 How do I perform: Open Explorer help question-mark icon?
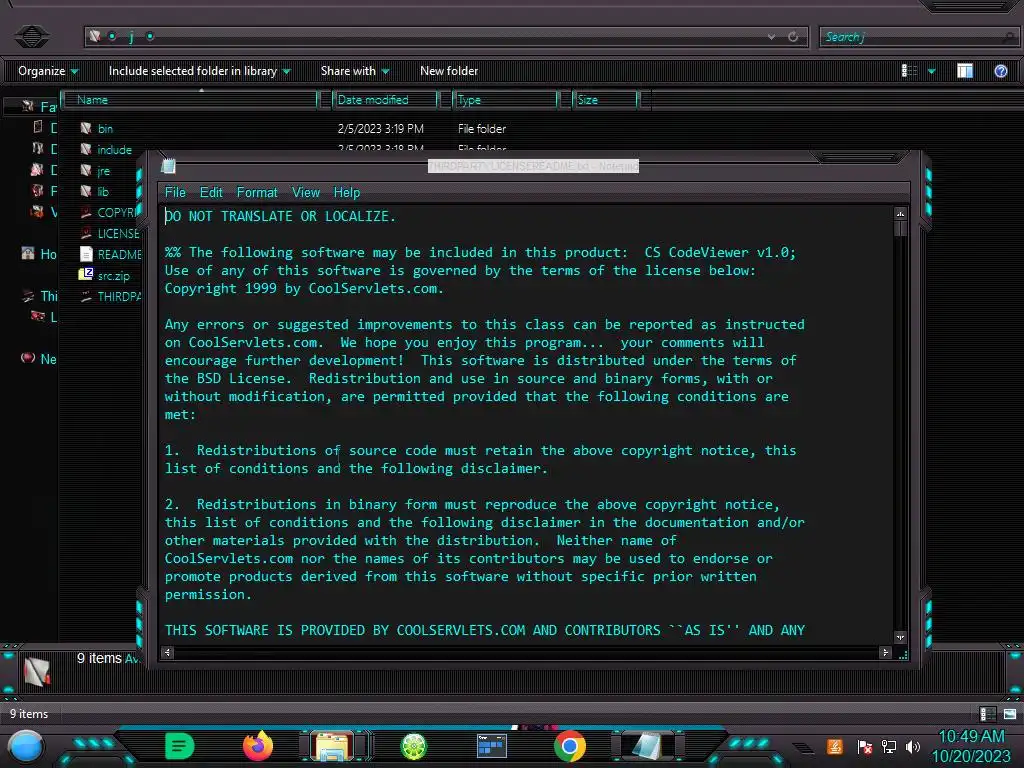click(x=1000, y=71)
